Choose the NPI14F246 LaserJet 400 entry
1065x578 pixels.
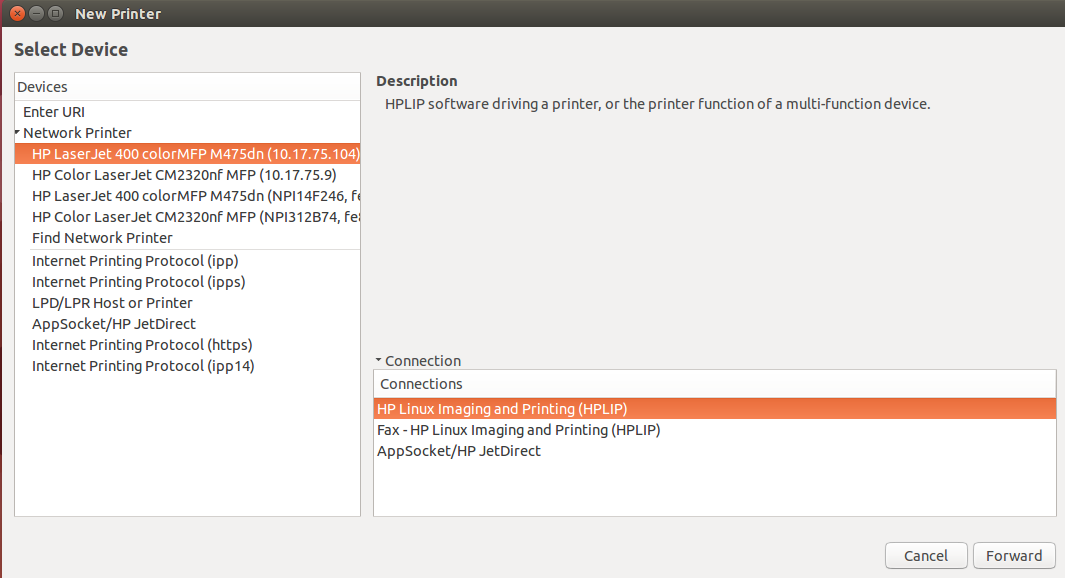193,195
